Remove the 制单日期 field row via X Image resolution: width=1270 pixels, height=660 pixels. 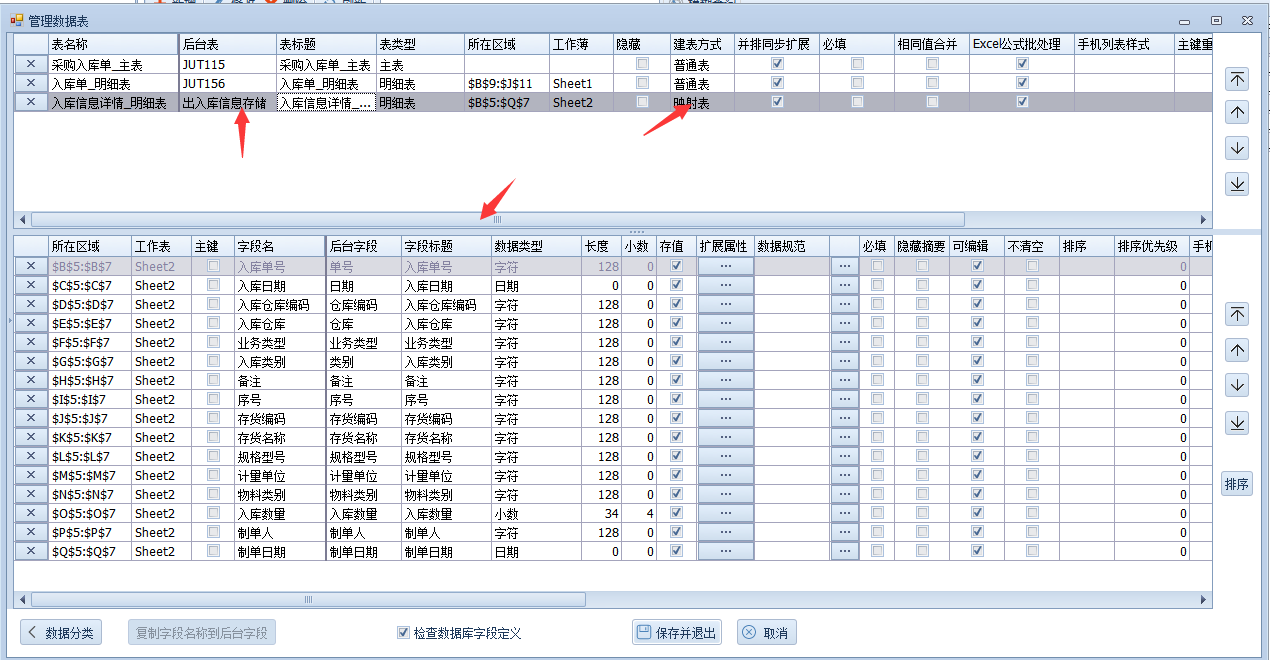(x=30, y=551)
